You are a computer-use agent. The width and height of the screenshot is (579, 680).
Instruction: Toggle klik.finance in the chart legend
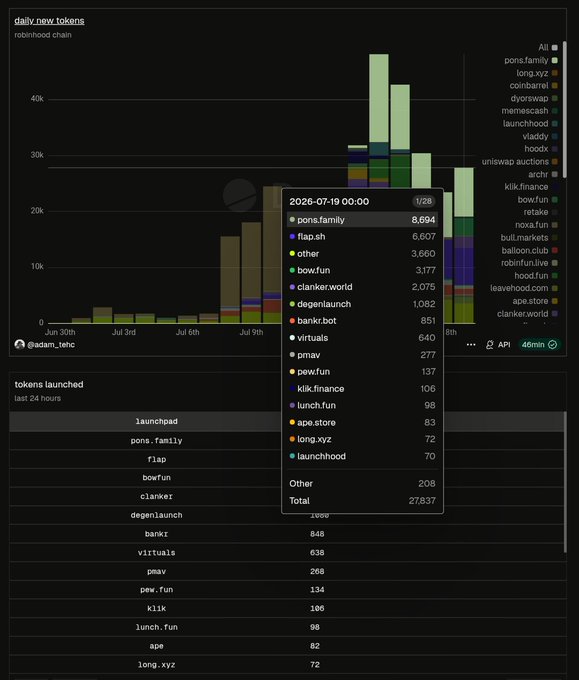click(x=531, y=187)
